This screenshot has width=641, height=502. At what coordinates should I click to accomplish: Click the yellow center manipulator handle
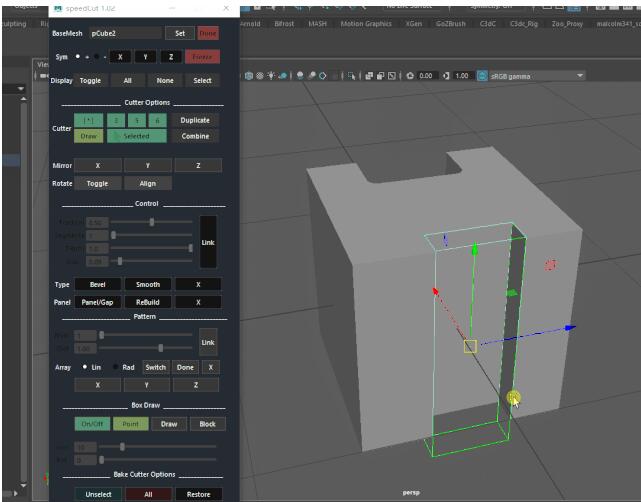[469, 346]
